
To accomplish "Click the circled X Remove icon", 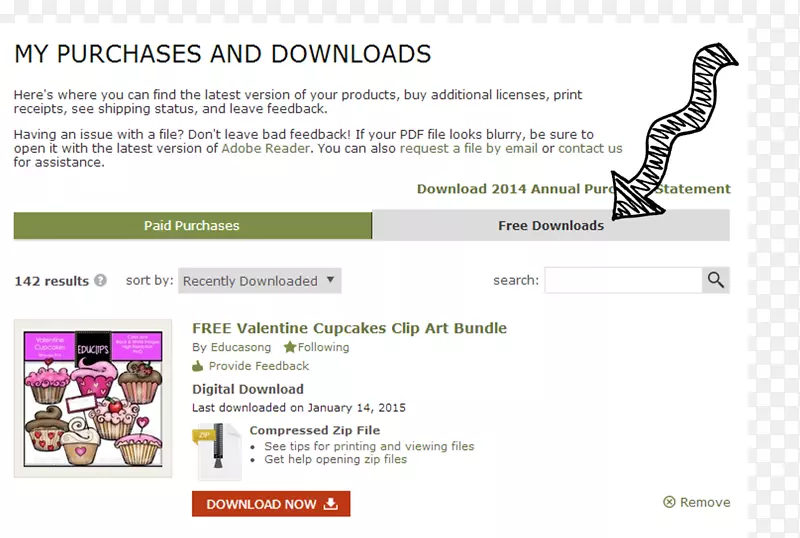I will coord(669,502).
